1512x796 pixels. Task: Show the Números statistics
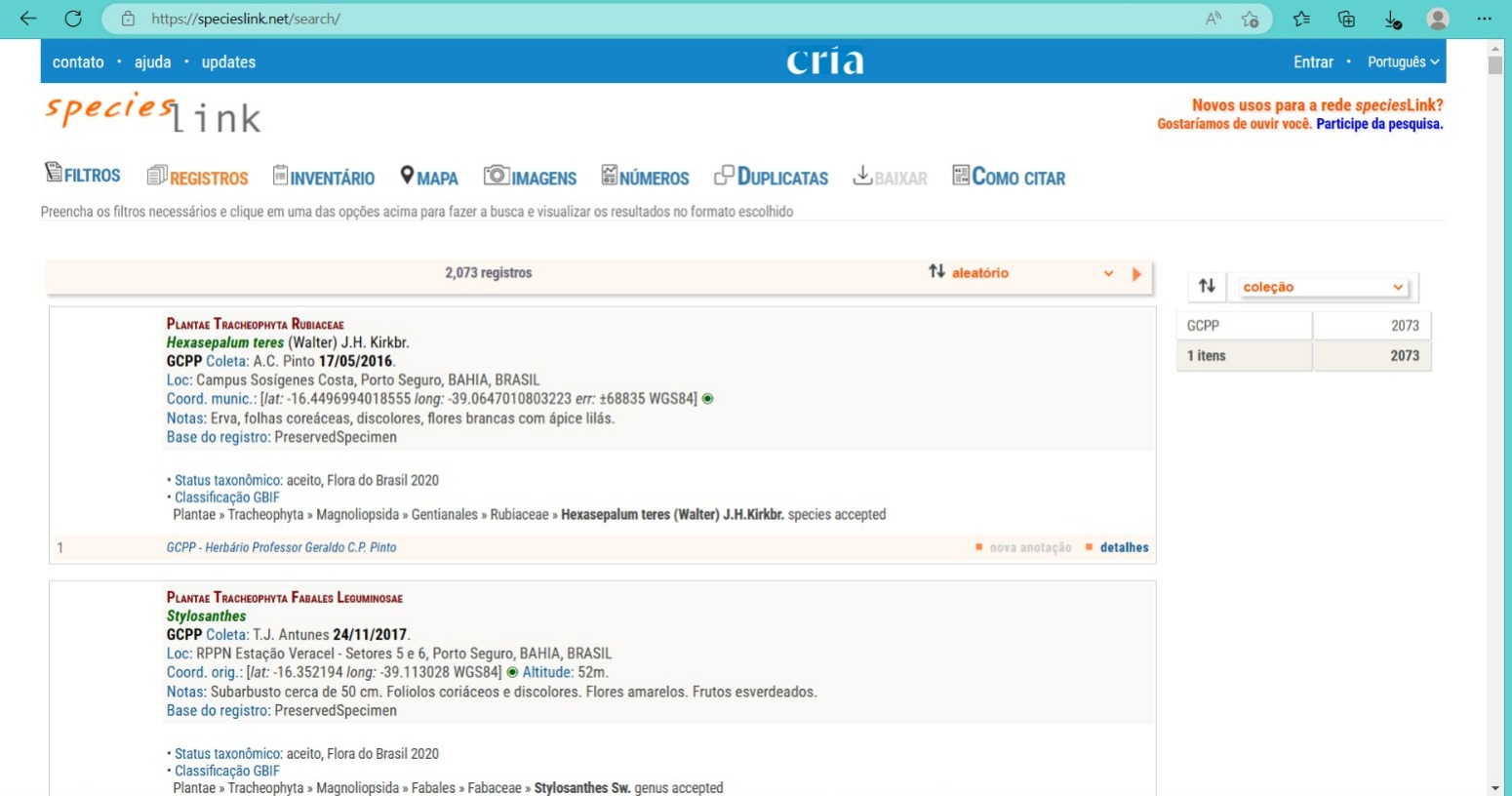click(646, 177)
